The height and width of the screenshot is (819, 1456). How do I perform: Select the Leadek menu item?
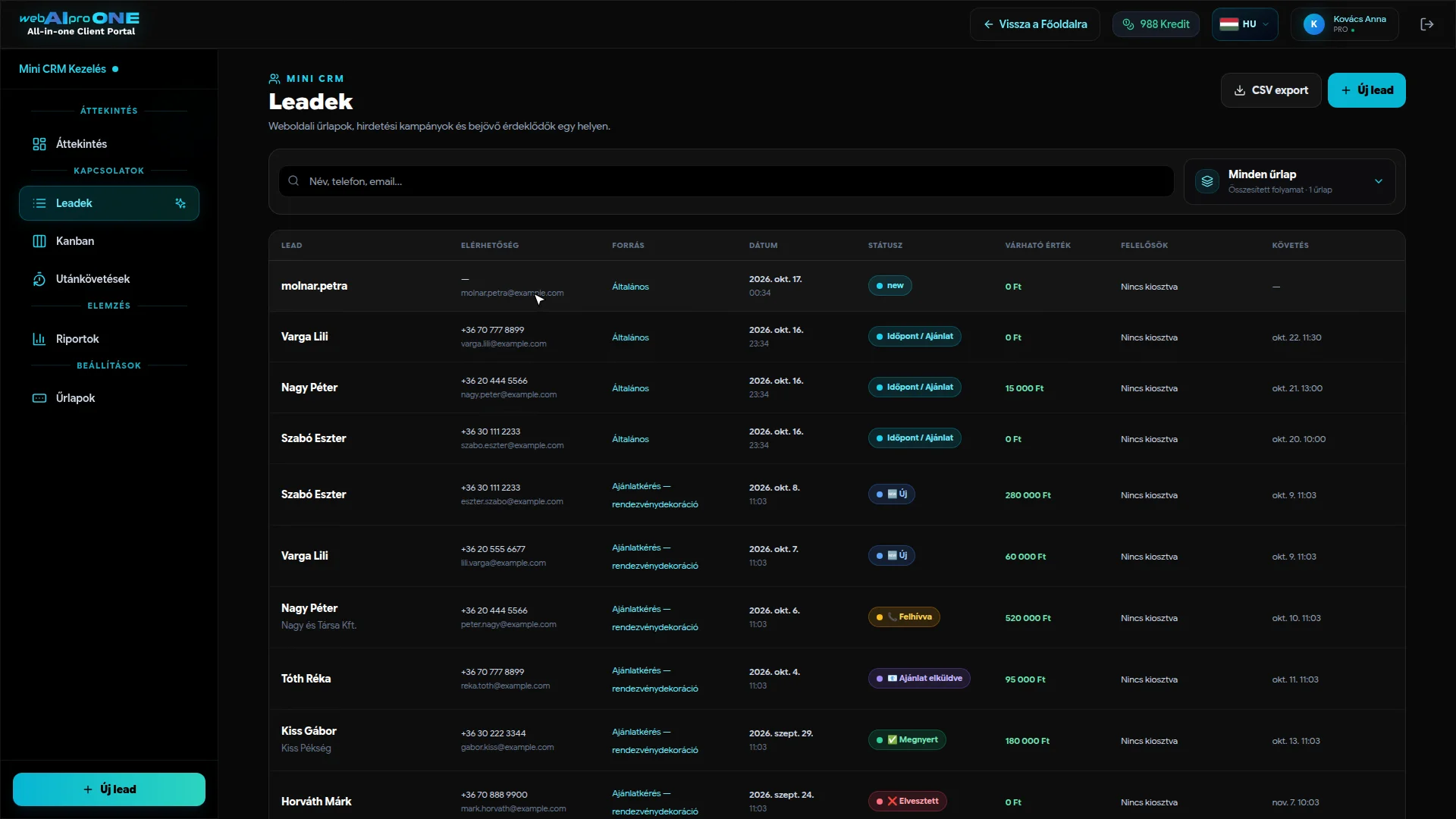(x=109, y=203)
